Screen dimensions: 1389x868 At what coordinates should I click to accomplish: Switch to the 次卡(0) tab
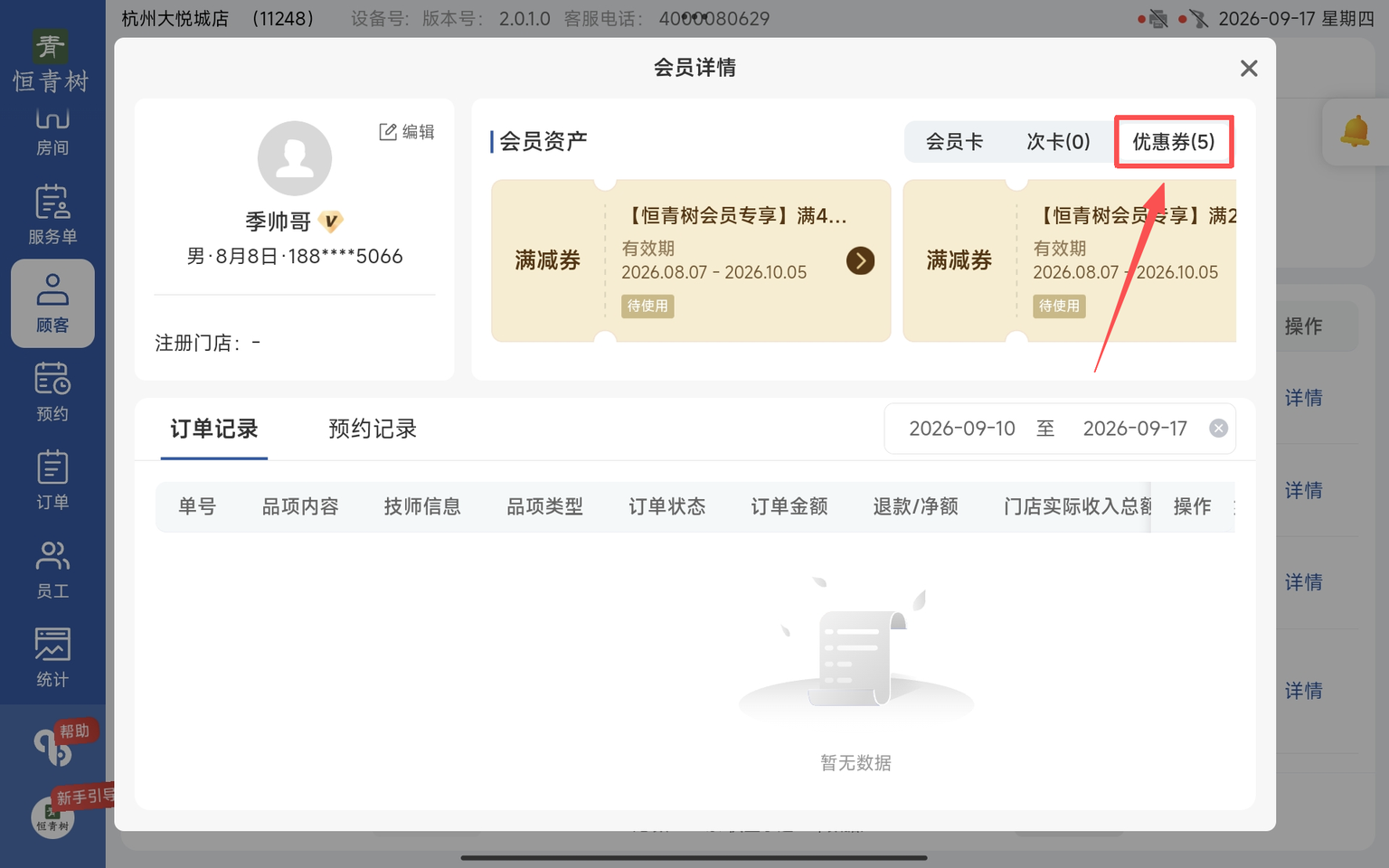[1058, 142]
